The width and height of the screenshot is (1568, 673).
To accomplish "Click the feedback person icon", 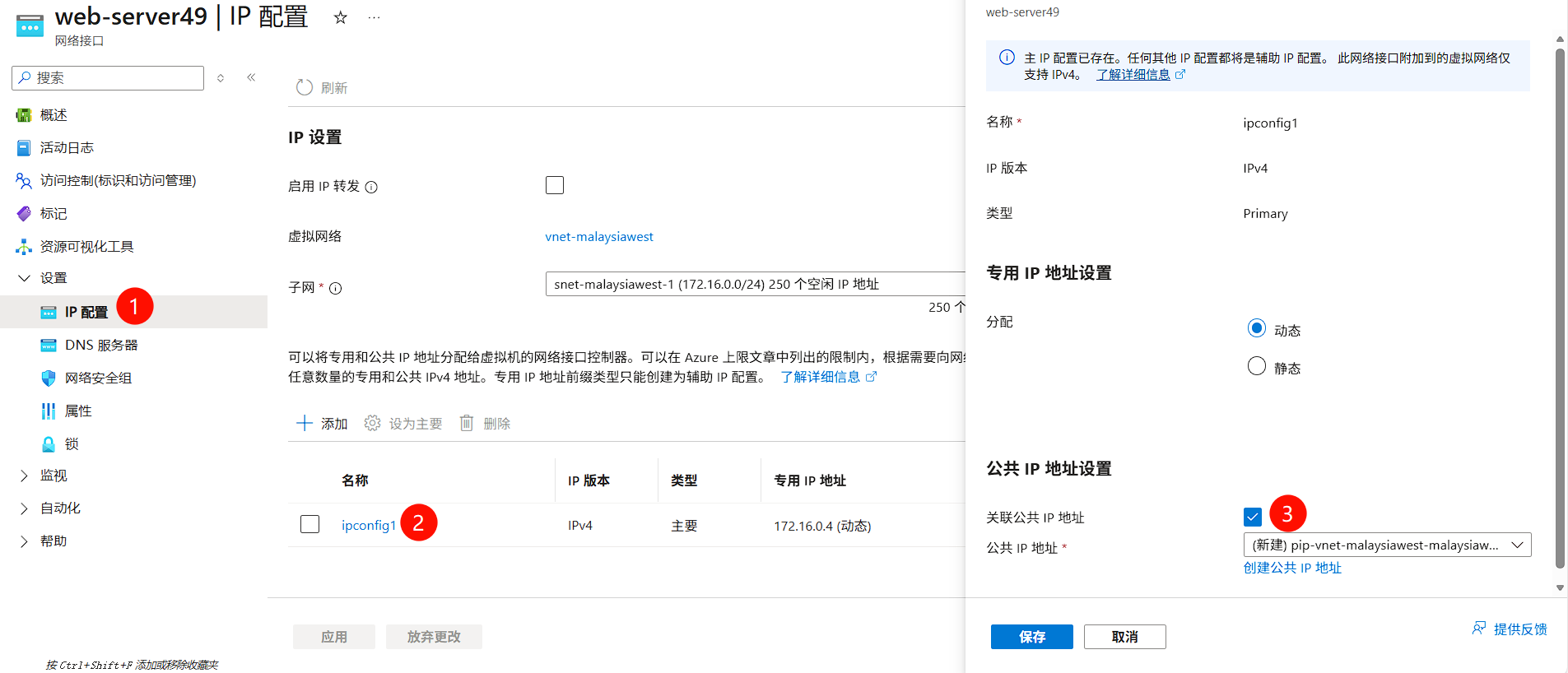I will point(1479,629).
